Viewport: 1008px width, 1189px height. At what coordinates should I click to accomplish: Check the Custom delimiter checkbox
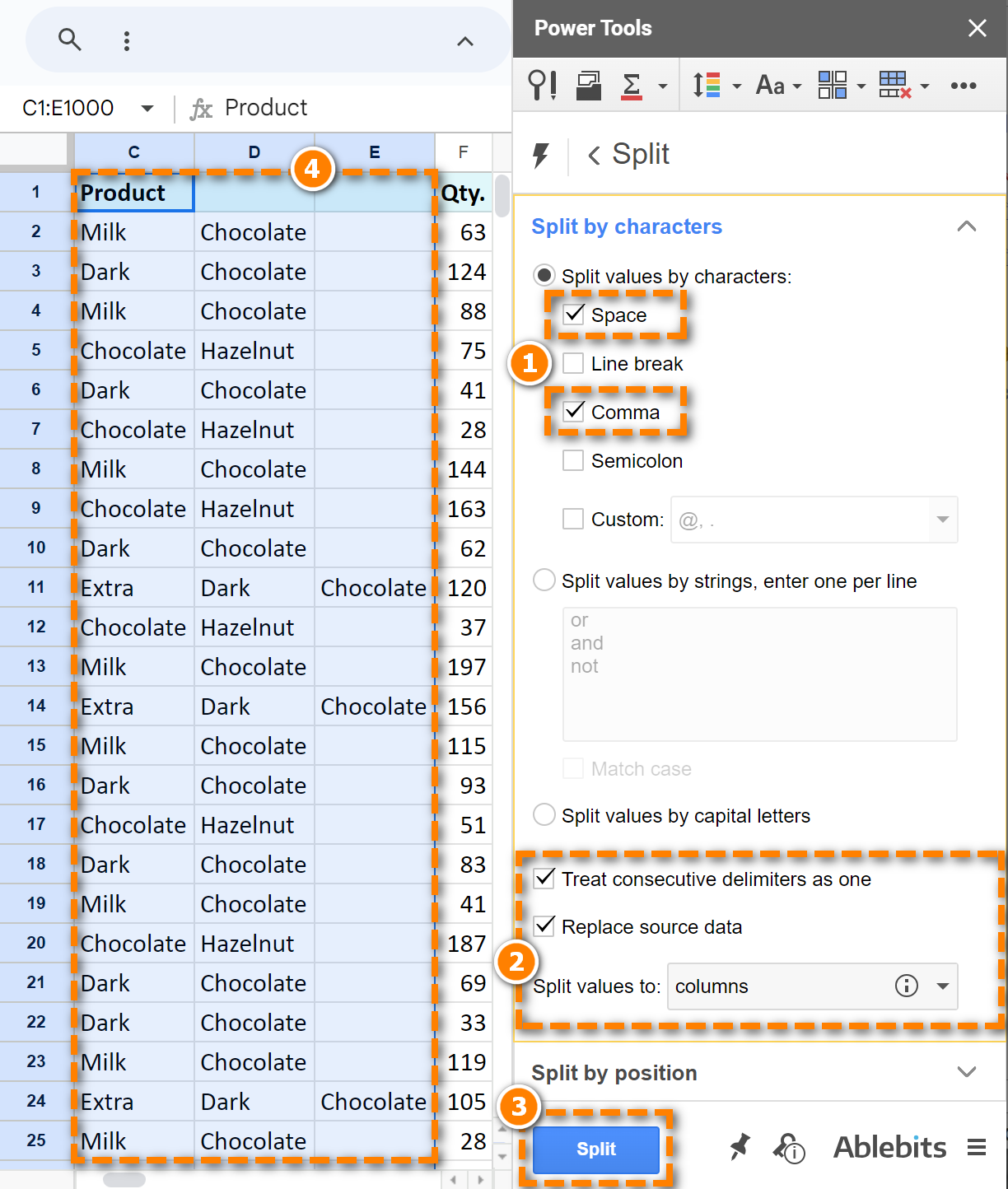573,519
